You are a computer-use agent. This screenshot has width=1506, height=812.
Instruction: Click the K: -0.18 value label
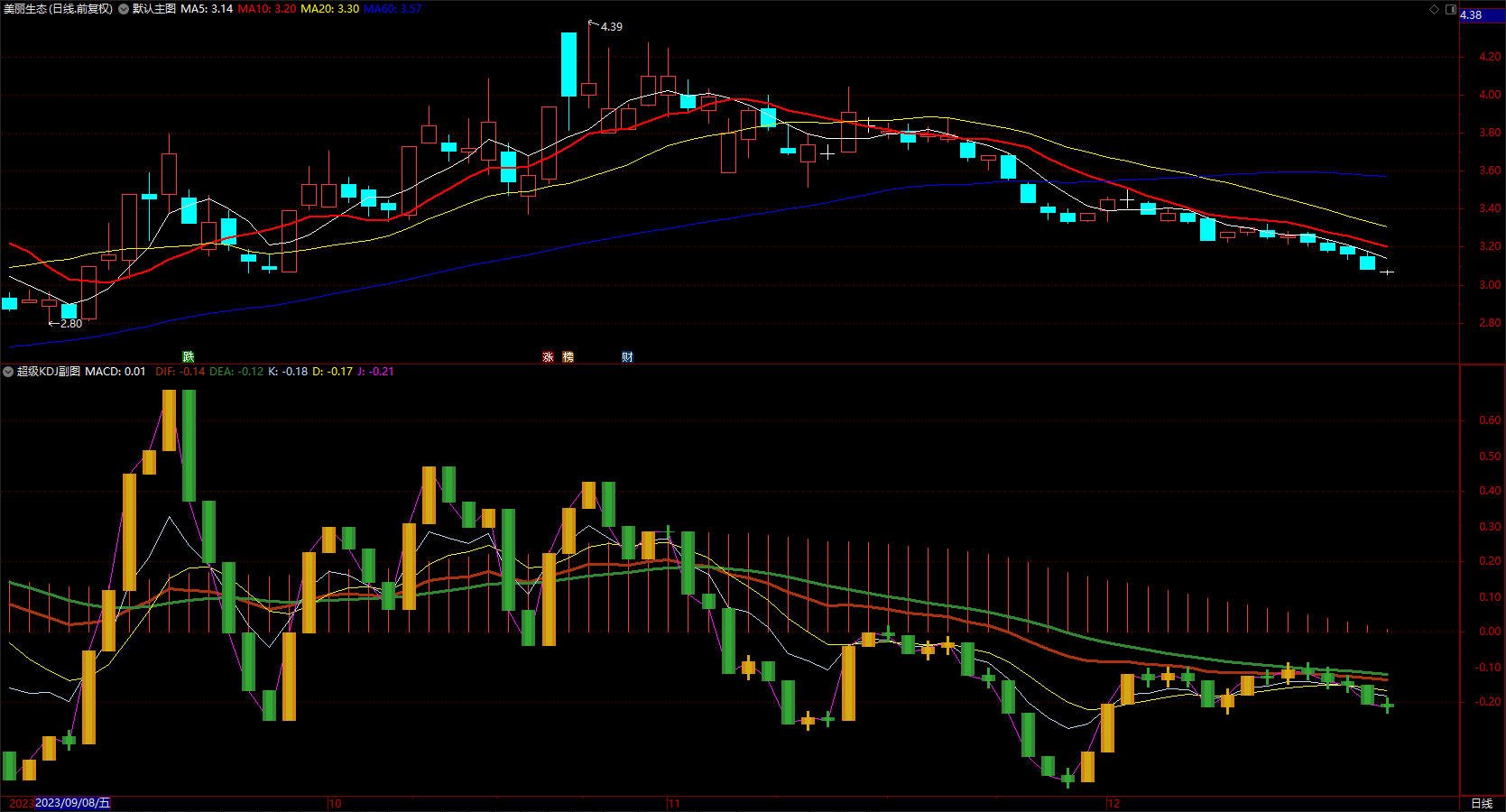point(288,372)
